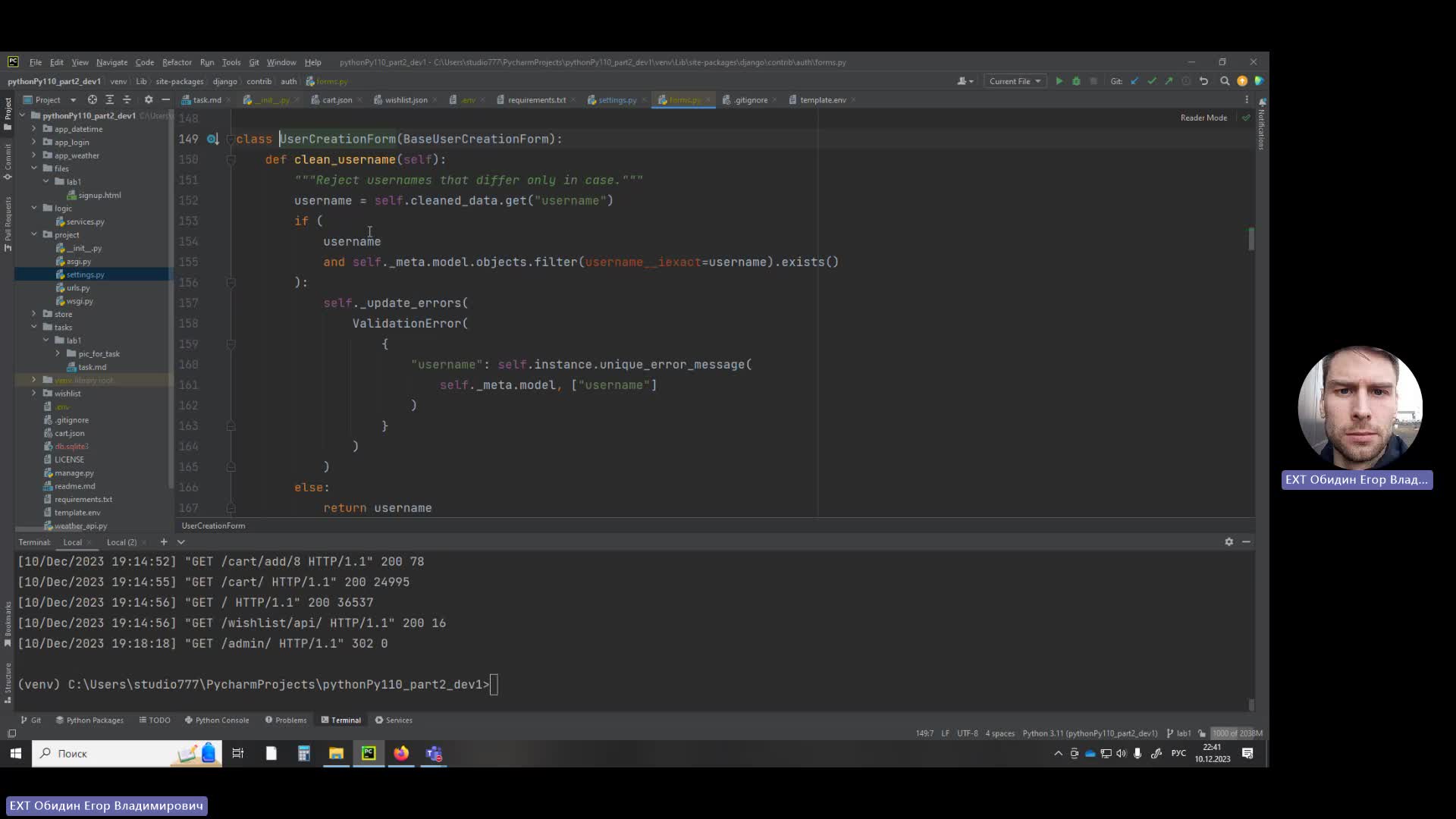Toggle the Structure tool window side tab
This screenshot has height=819, width=1456.
[x=8, y=683]
